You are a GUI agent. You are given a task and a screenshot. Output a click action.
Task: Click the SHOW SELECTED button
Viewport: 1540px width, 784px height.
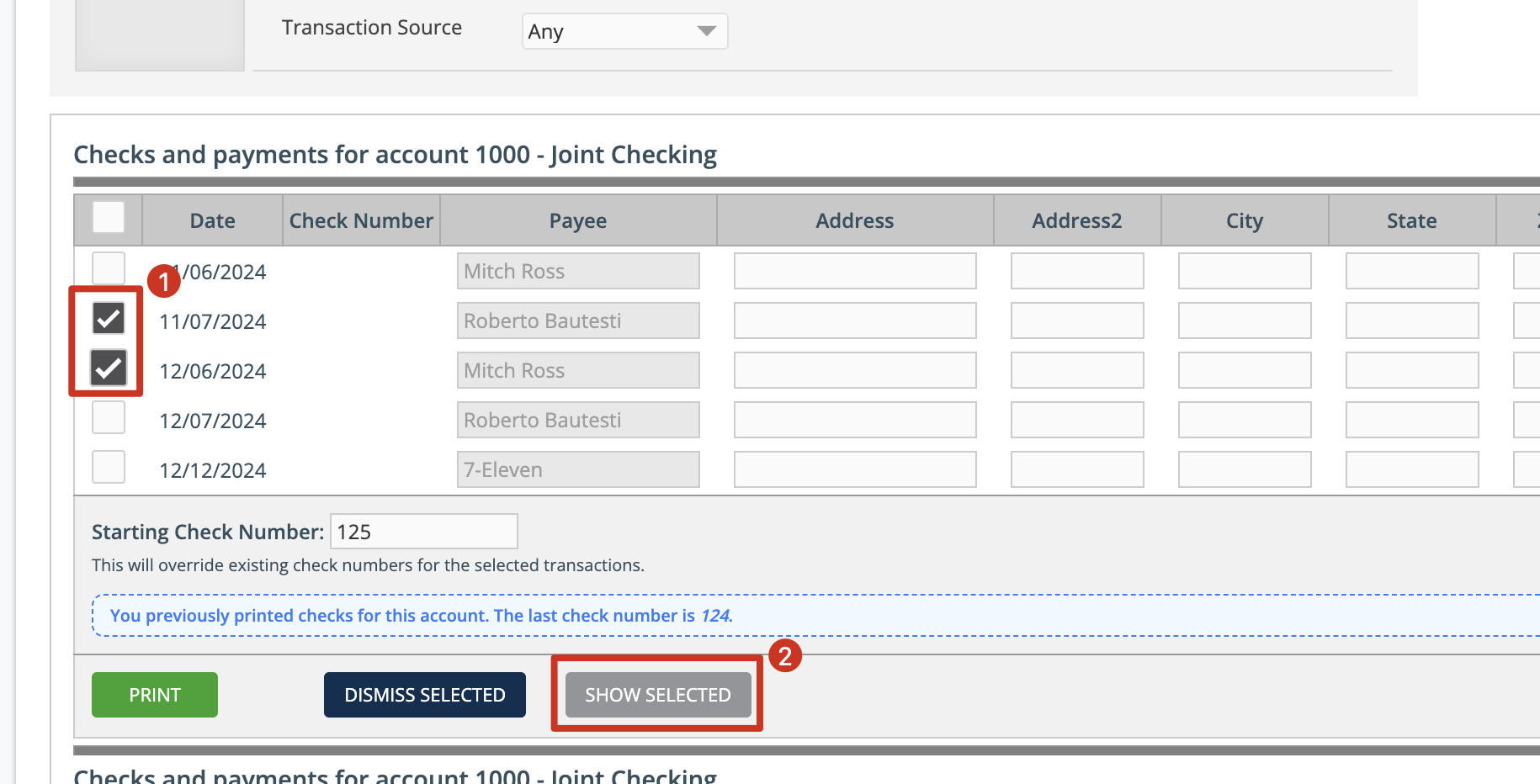tap(658, 695)
